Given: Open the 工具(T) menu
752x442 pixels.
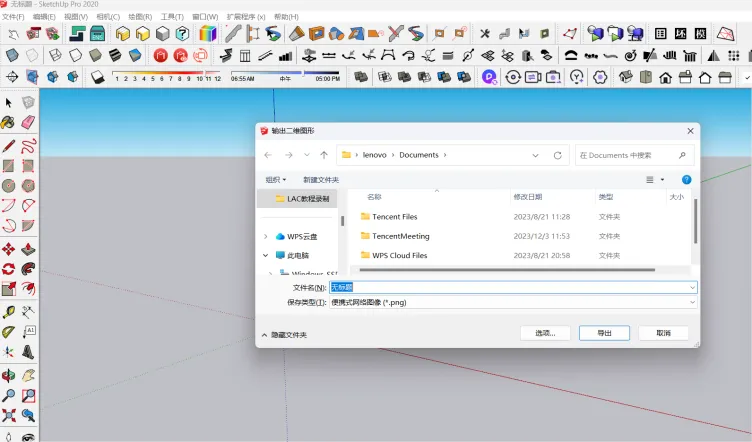Looking at the screenshot, I should click(x=172, y=17).
